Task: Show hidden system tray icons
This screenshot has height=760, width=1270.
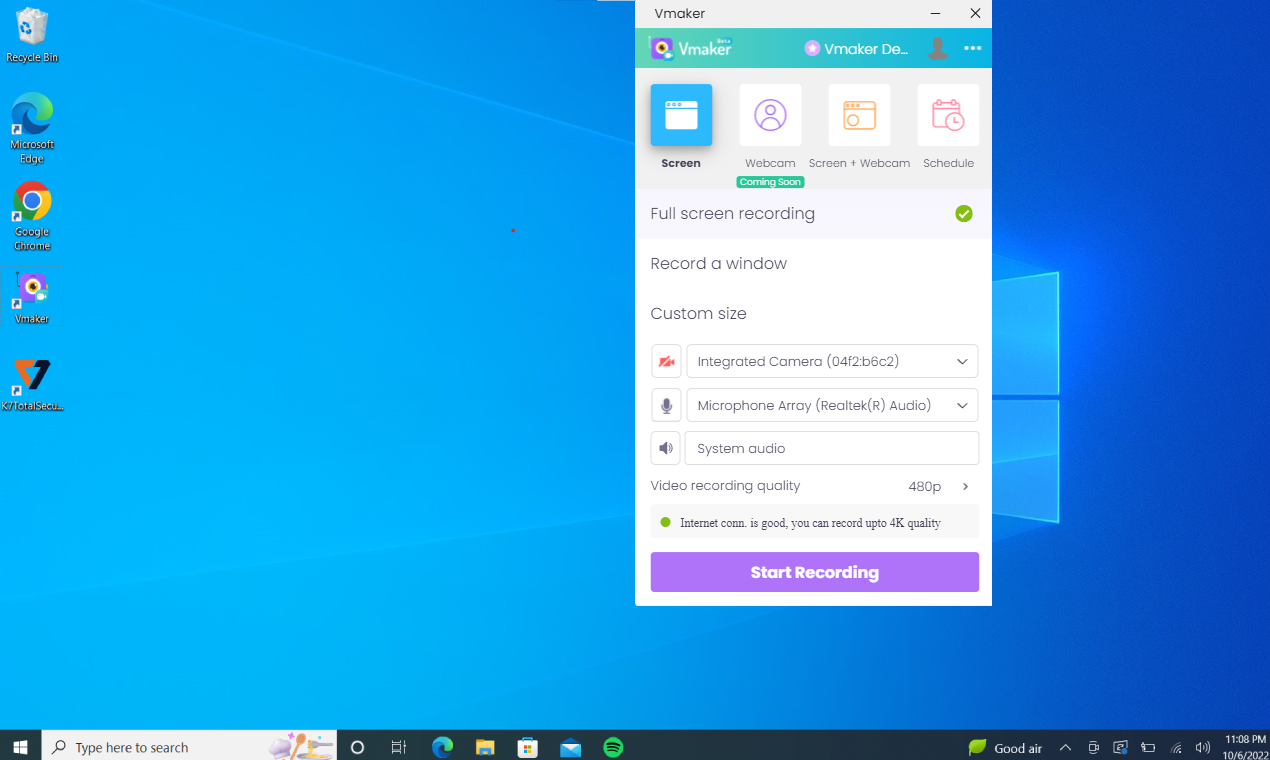Action: [1065, 748]
